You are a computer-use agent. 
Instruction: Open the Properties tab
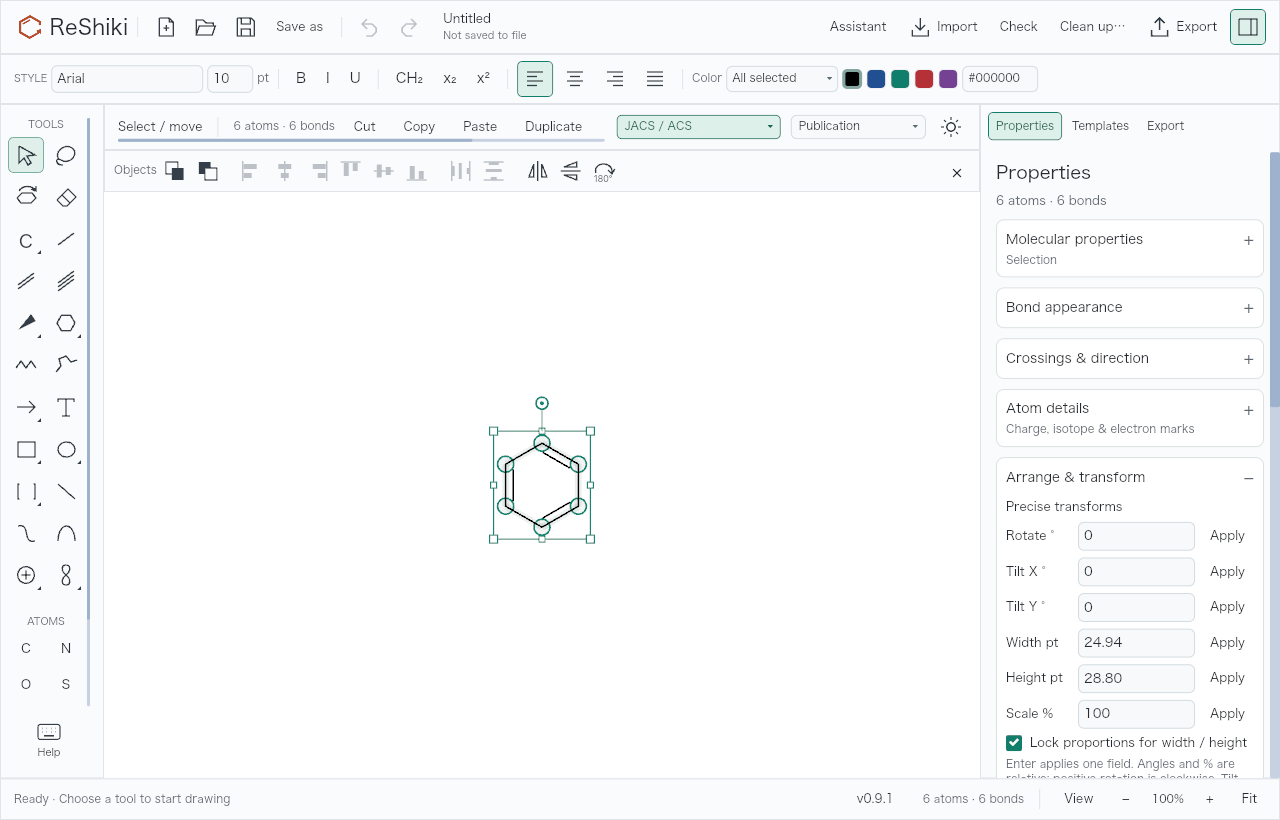[1025, 126]
